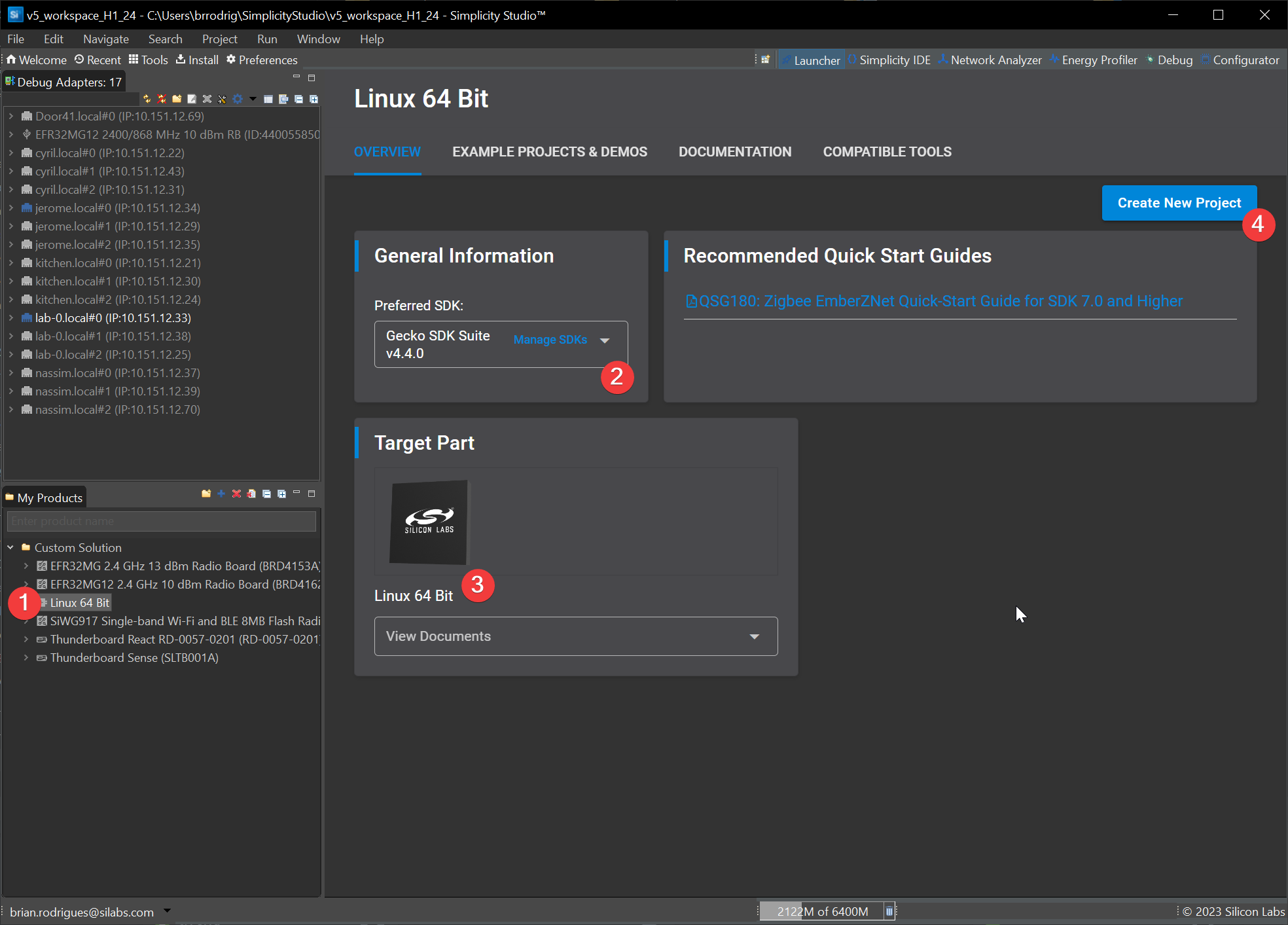Screen dimensions: 1288x925
Task: Switch to the Network Analyzer perspective
Action: tap(990, 60)
